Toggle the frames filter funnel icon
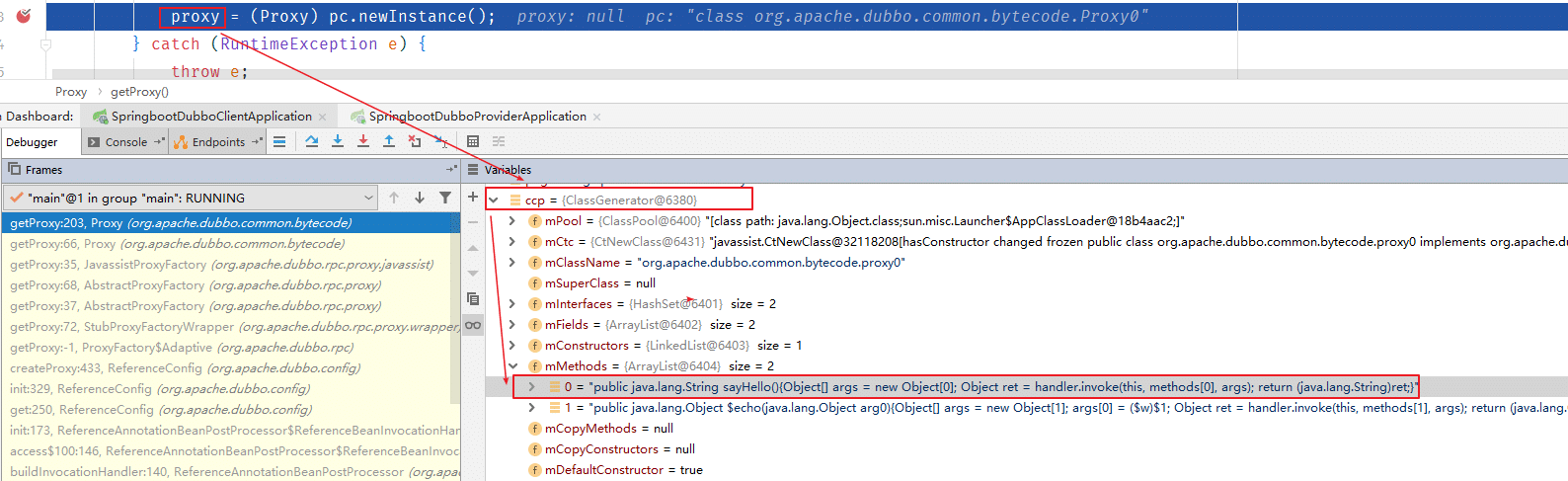 pos(445,198)
